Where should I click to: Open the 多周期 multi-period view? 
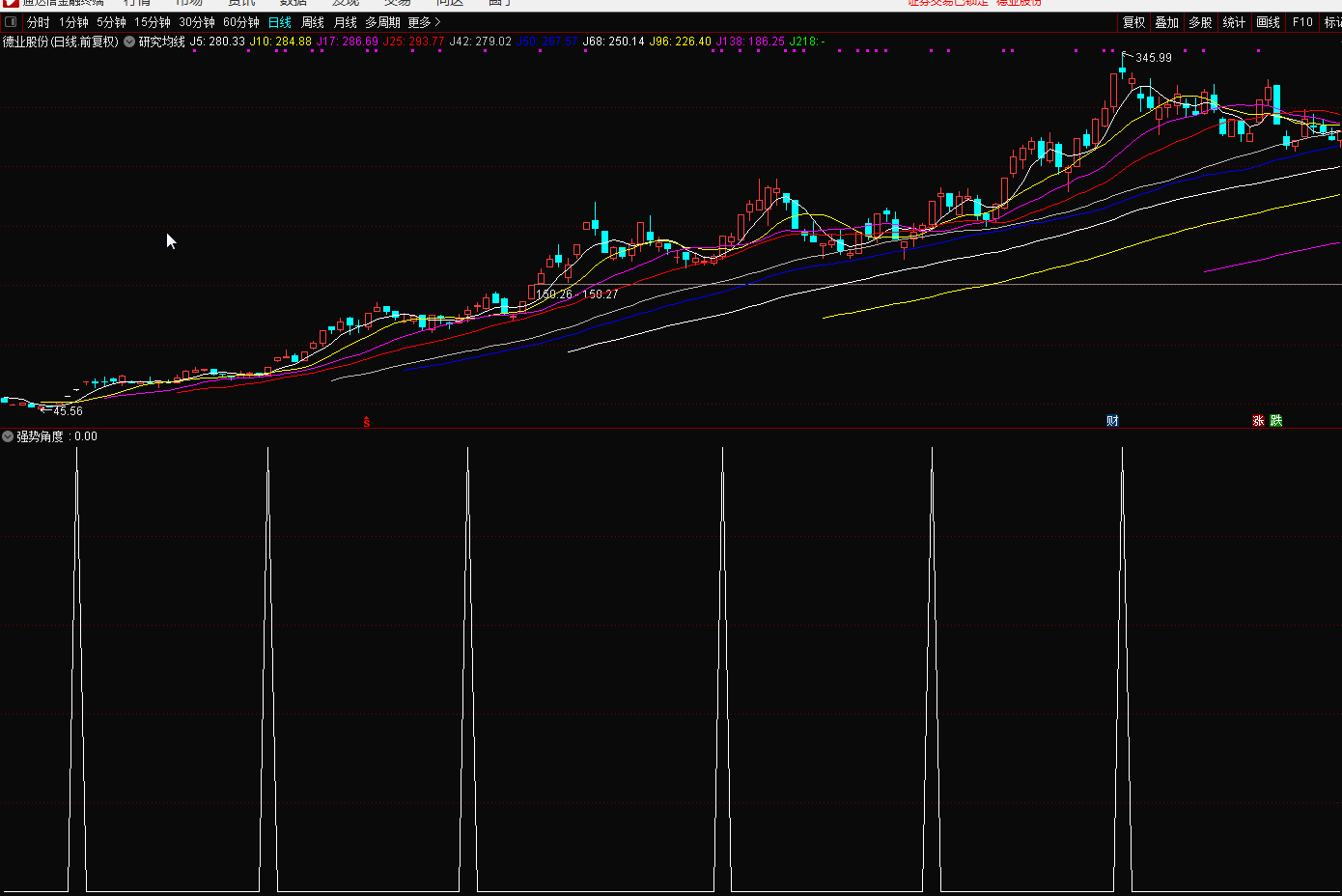(x=382, y=22)
